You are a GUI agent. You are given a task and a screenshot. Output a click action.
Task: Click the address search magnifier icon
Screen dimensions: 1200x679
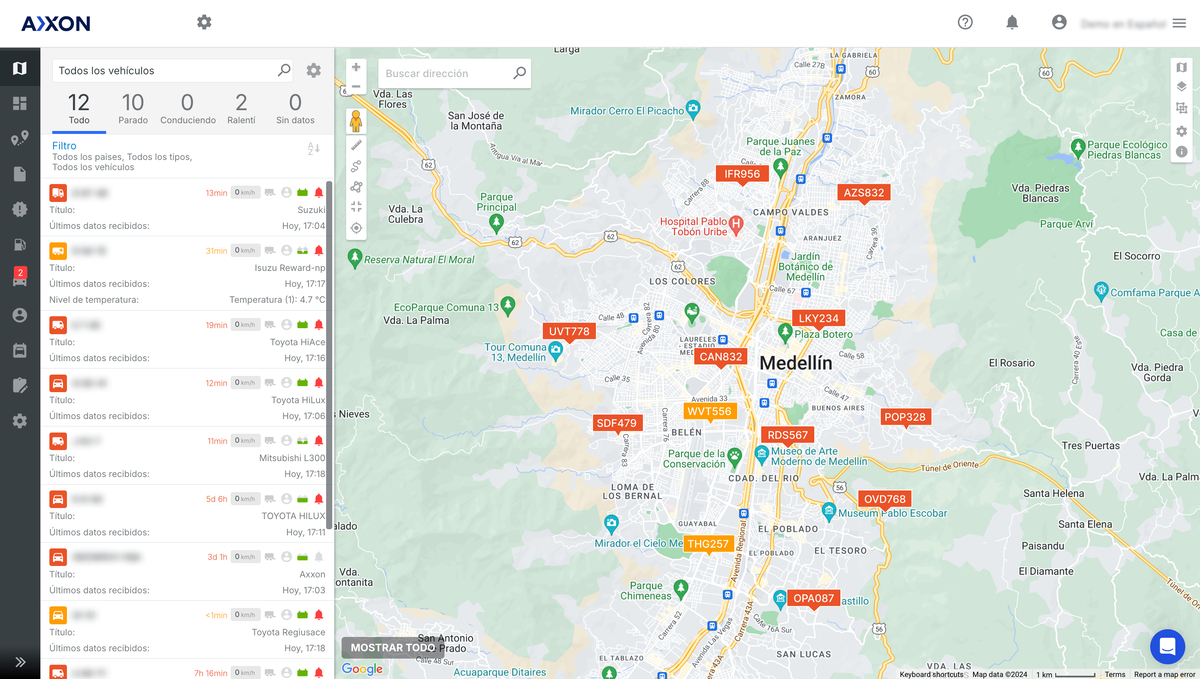519,73
